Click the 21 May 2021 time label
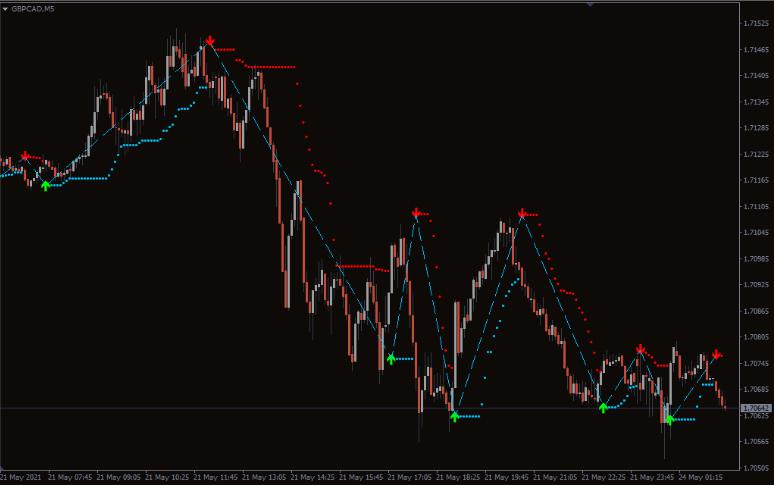Screen dimensions: 775x487 [x=21, y=478]
